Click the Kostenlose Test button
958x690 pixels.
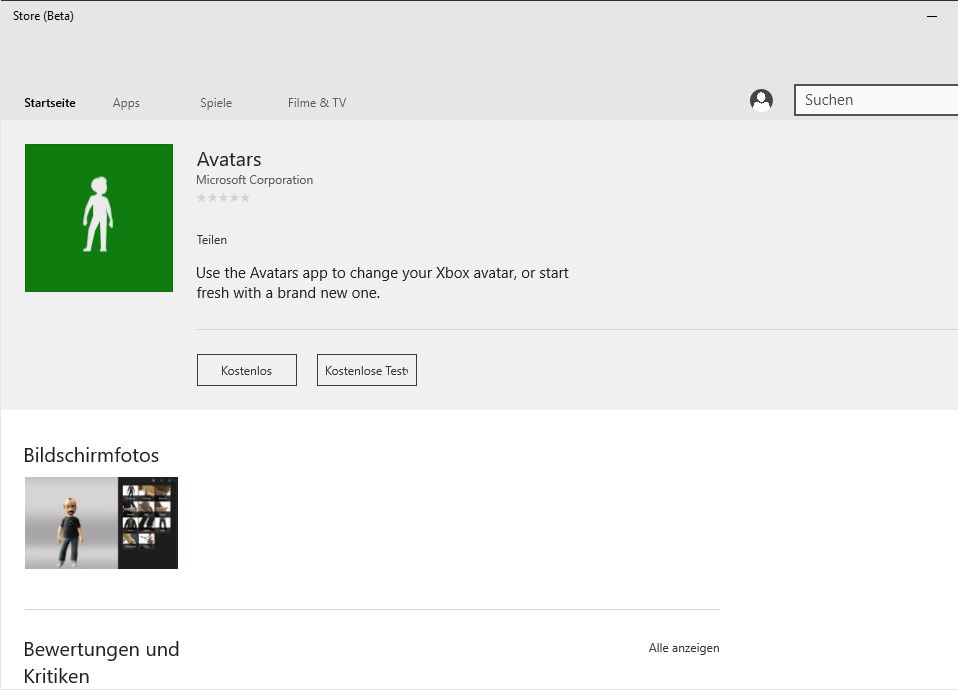click(x=367, y=370)
